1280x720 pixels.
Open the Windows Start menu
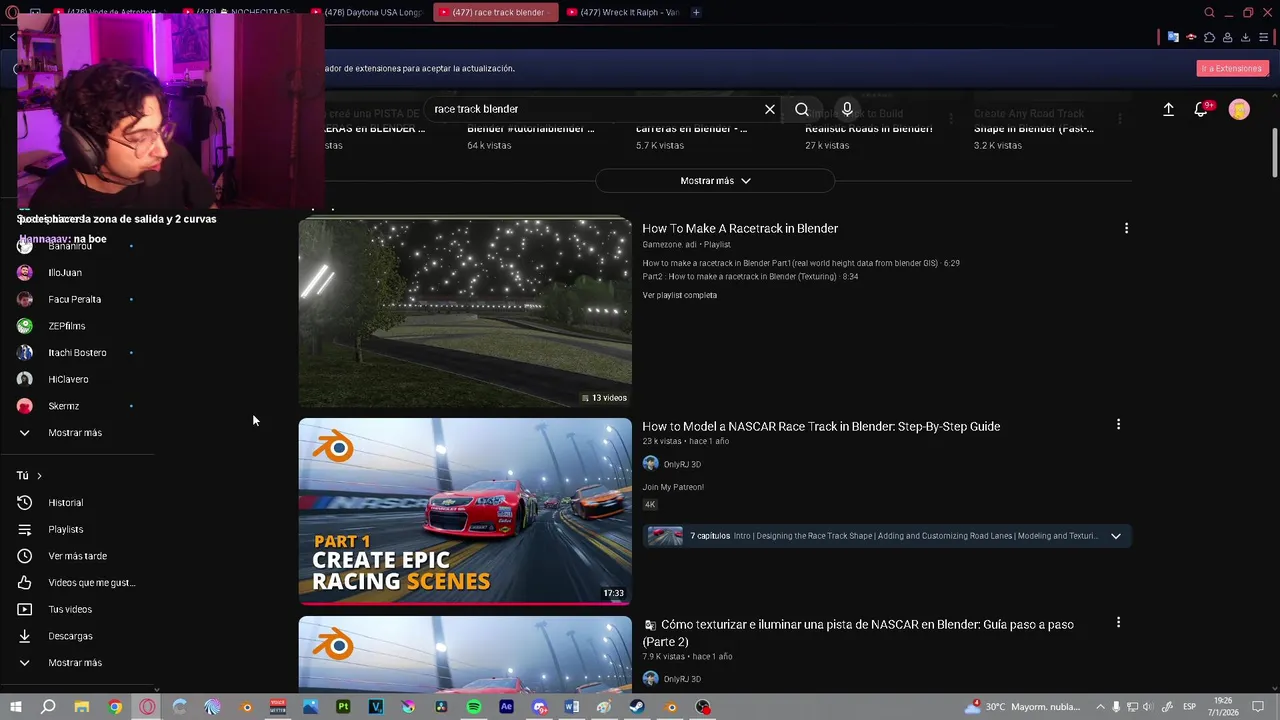click(16, 707)
